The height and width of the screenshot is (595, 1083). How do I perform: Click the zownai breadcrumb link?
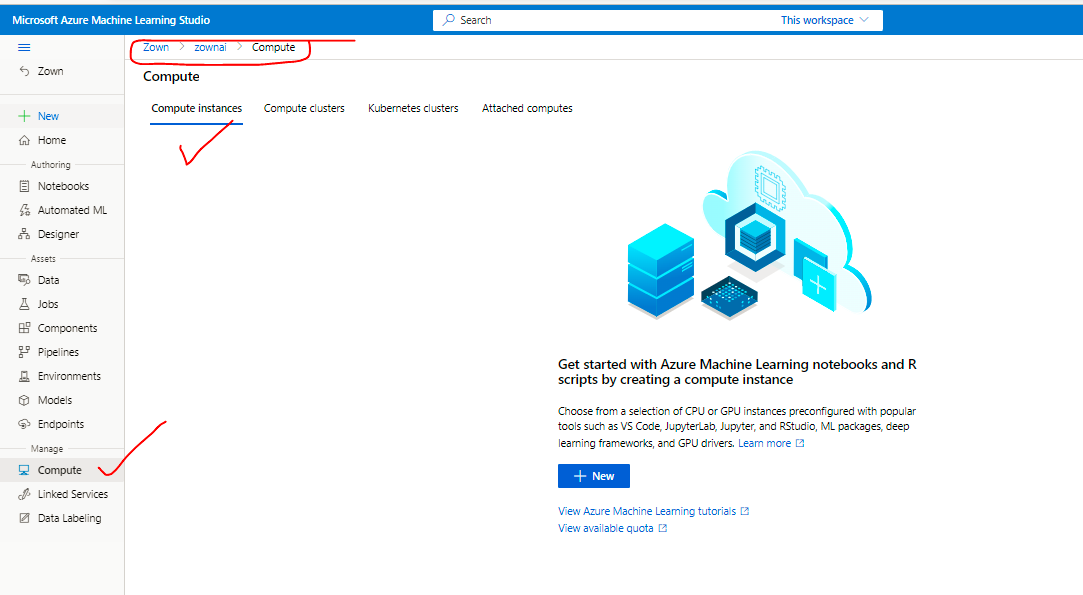click(210, 47)
